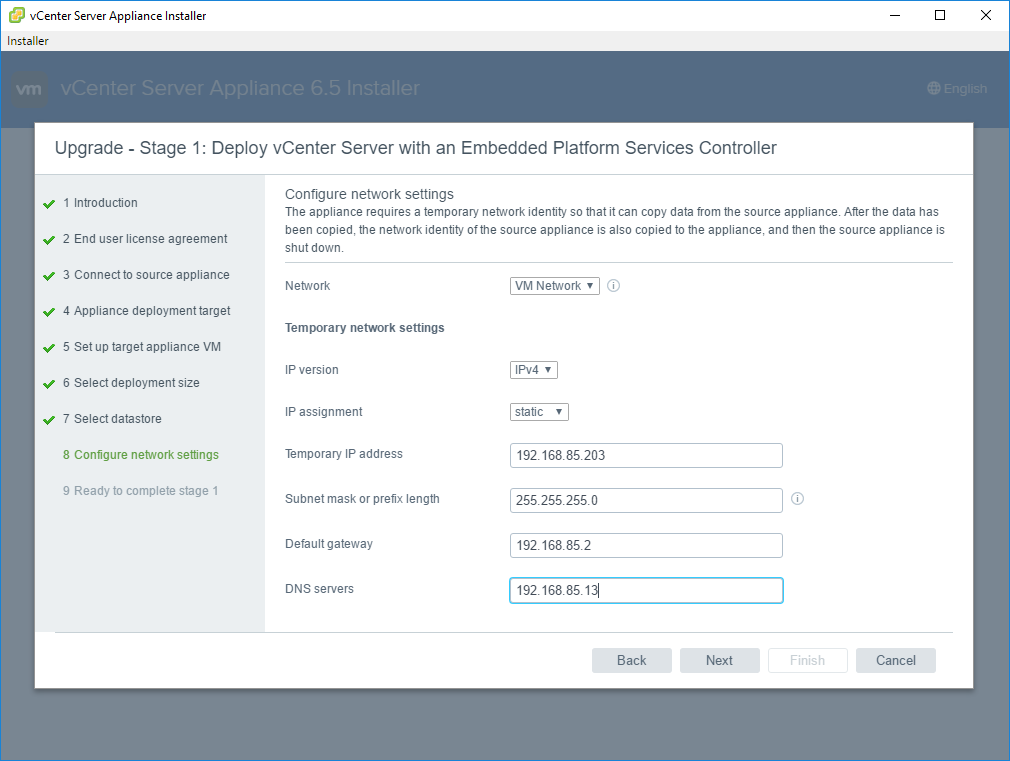
Task: Click the green checkmark next to Introduction
Action: point(49,204)
